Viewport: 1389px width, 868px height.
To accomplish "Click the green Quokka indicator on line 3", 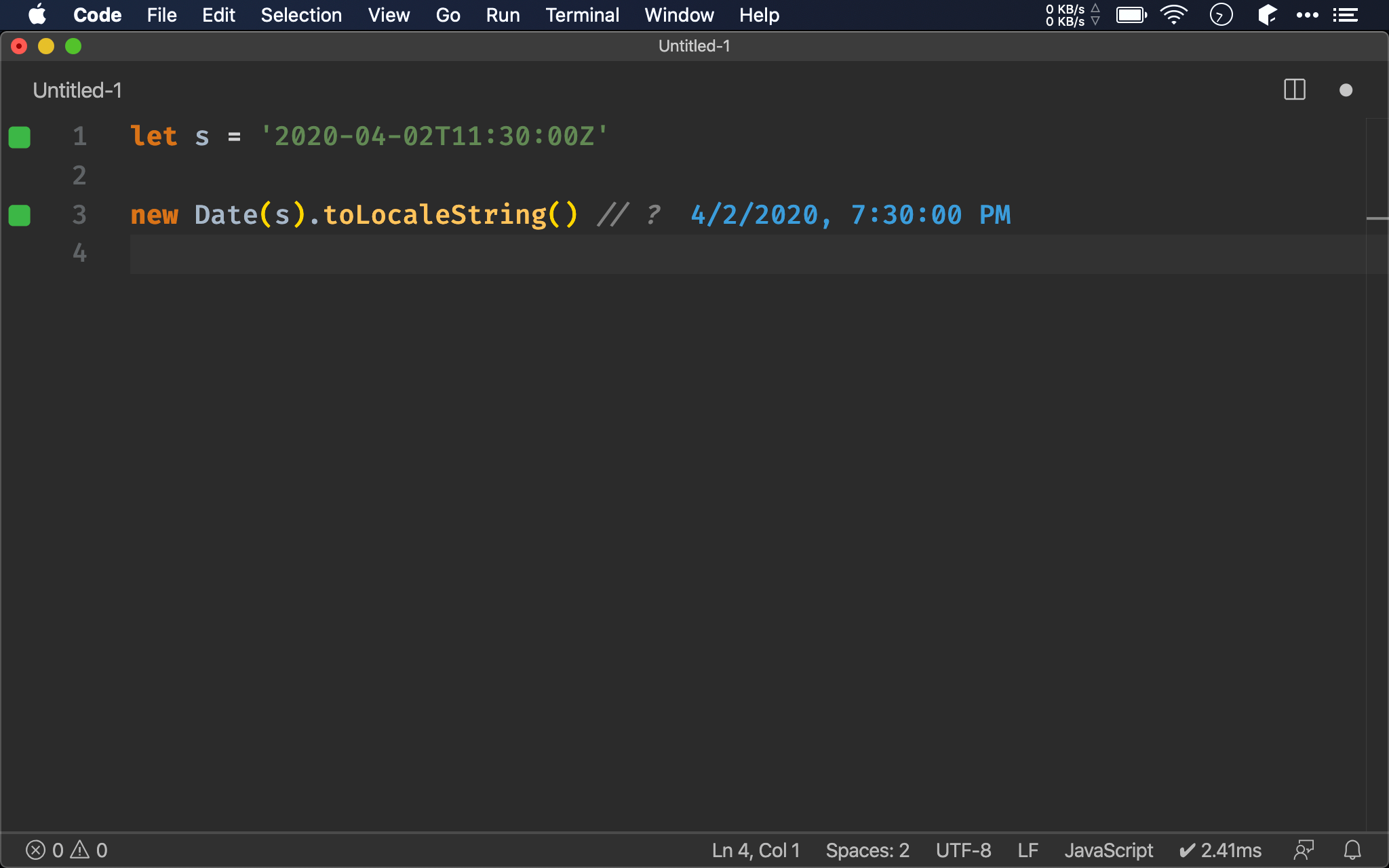I will tap(20, 216).
